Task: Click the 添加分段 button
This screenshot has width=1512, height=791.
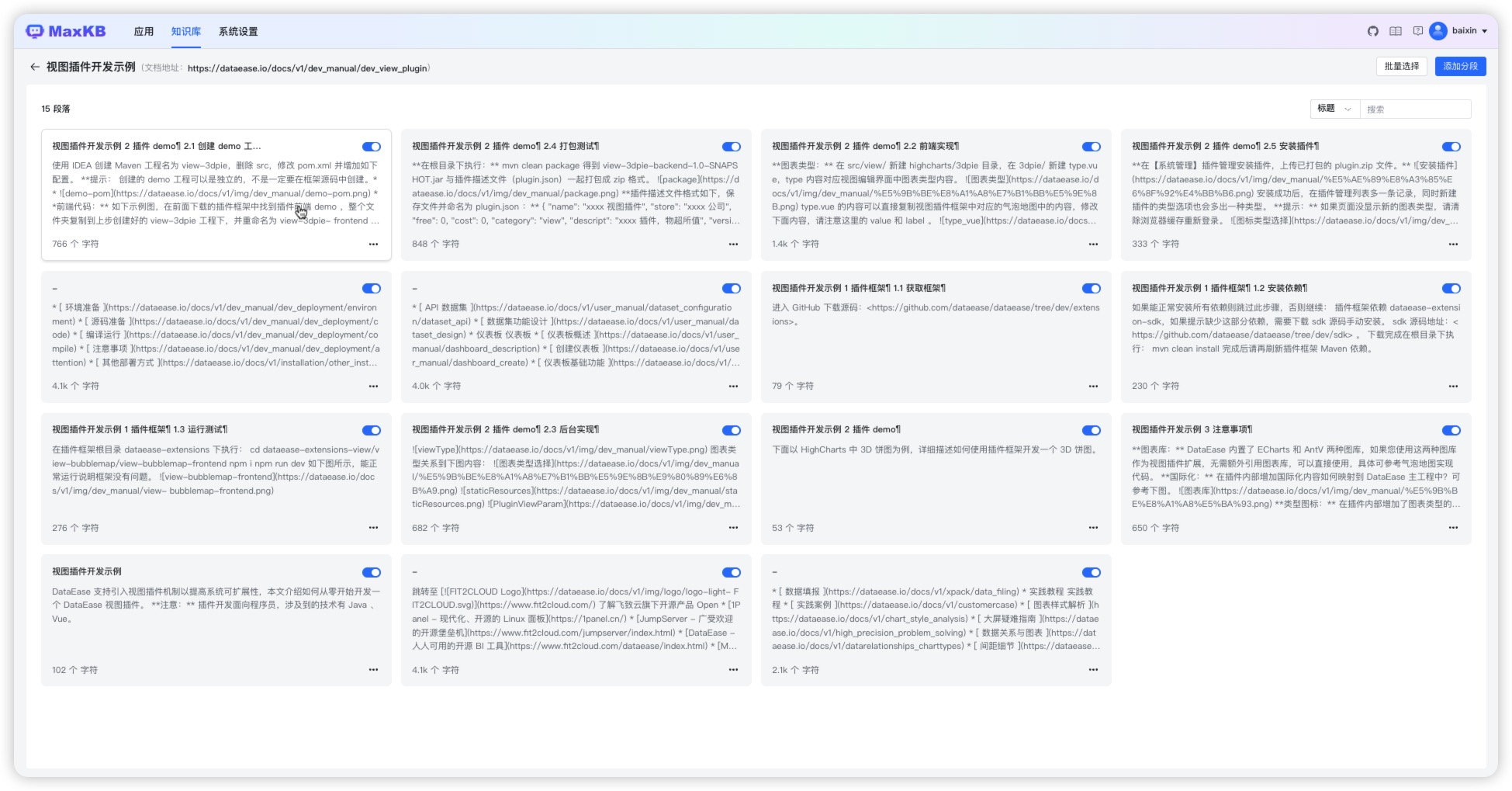Action: click(1461, 67)
